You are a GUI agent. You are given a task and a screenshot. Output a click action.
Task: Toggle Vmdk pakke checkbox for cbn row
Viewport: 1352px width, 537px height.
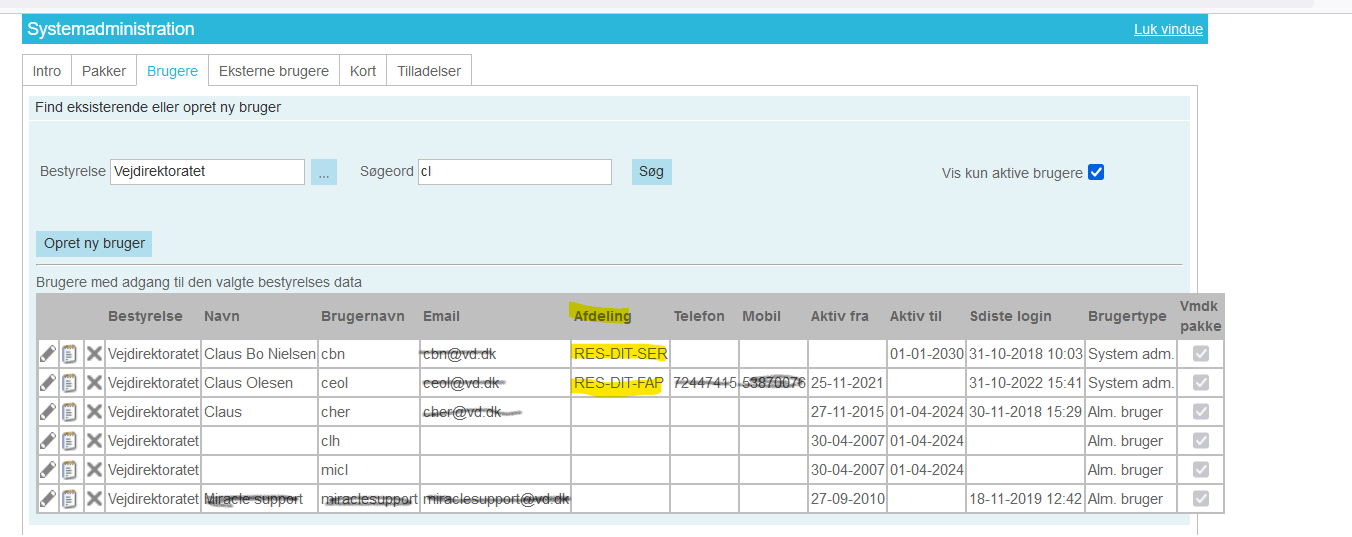[x=1200, y=353]
